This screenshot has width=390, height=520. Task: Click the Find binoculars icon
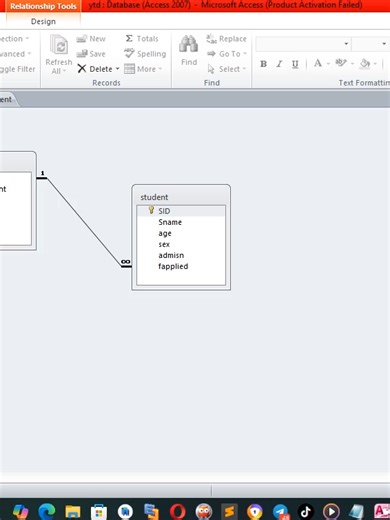[189, 44]
